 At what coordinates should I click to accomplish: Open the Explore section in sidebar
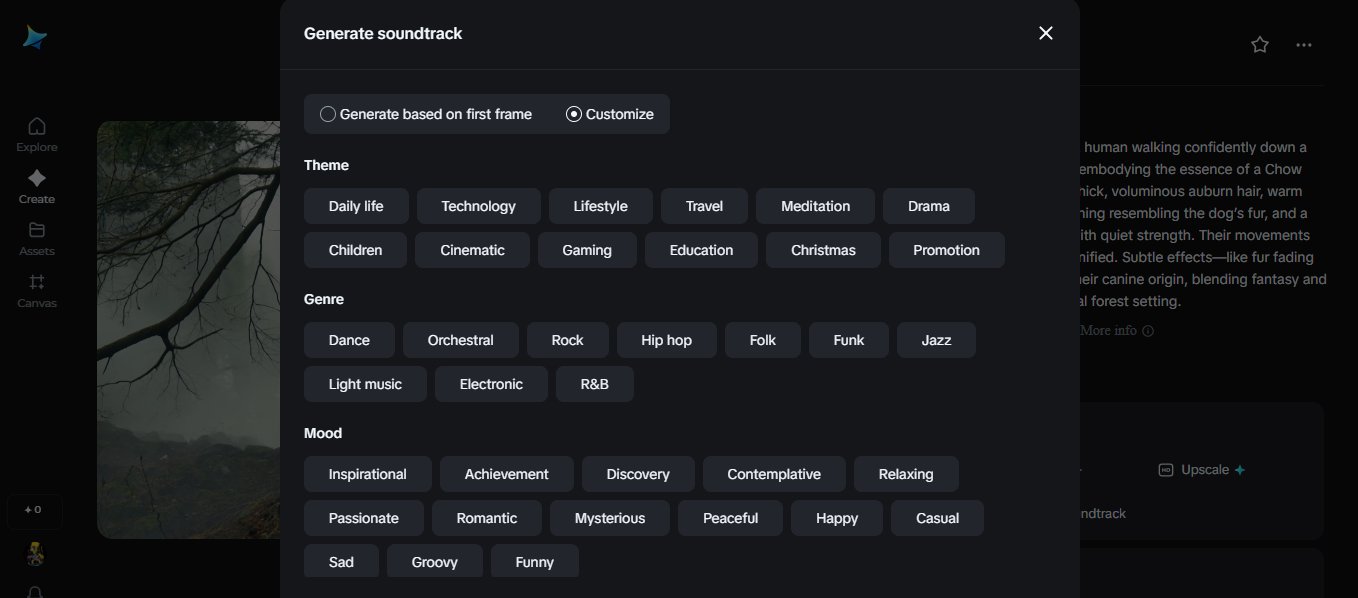click(36, 133)
